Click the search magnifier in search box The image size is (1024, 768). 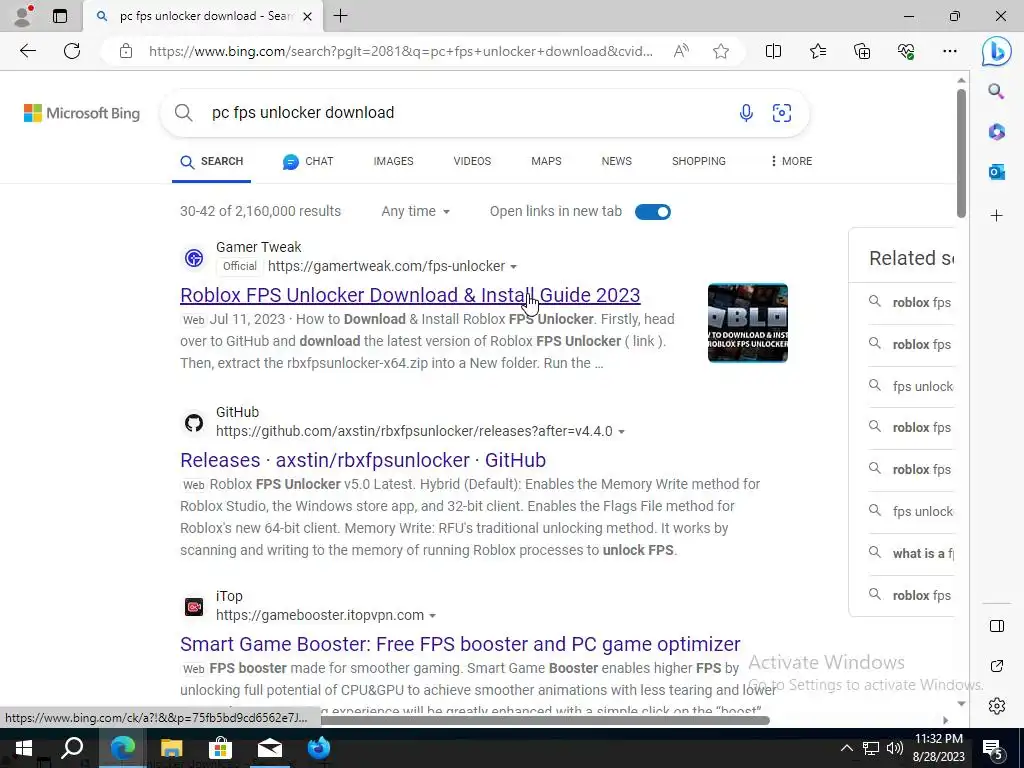coord(184,113)
